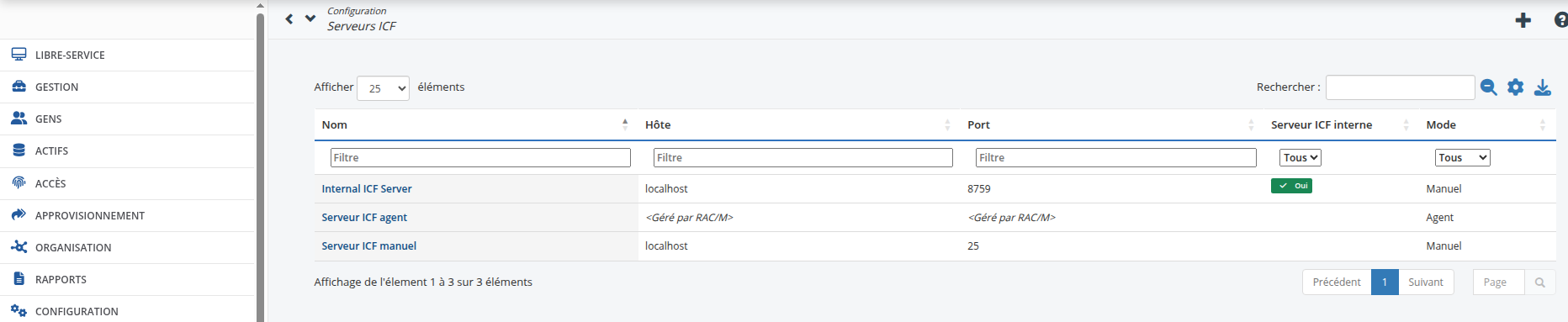1568x322 pixels.
Task: Open the Serveur ICF manuel link
Action: pos(369,246)
